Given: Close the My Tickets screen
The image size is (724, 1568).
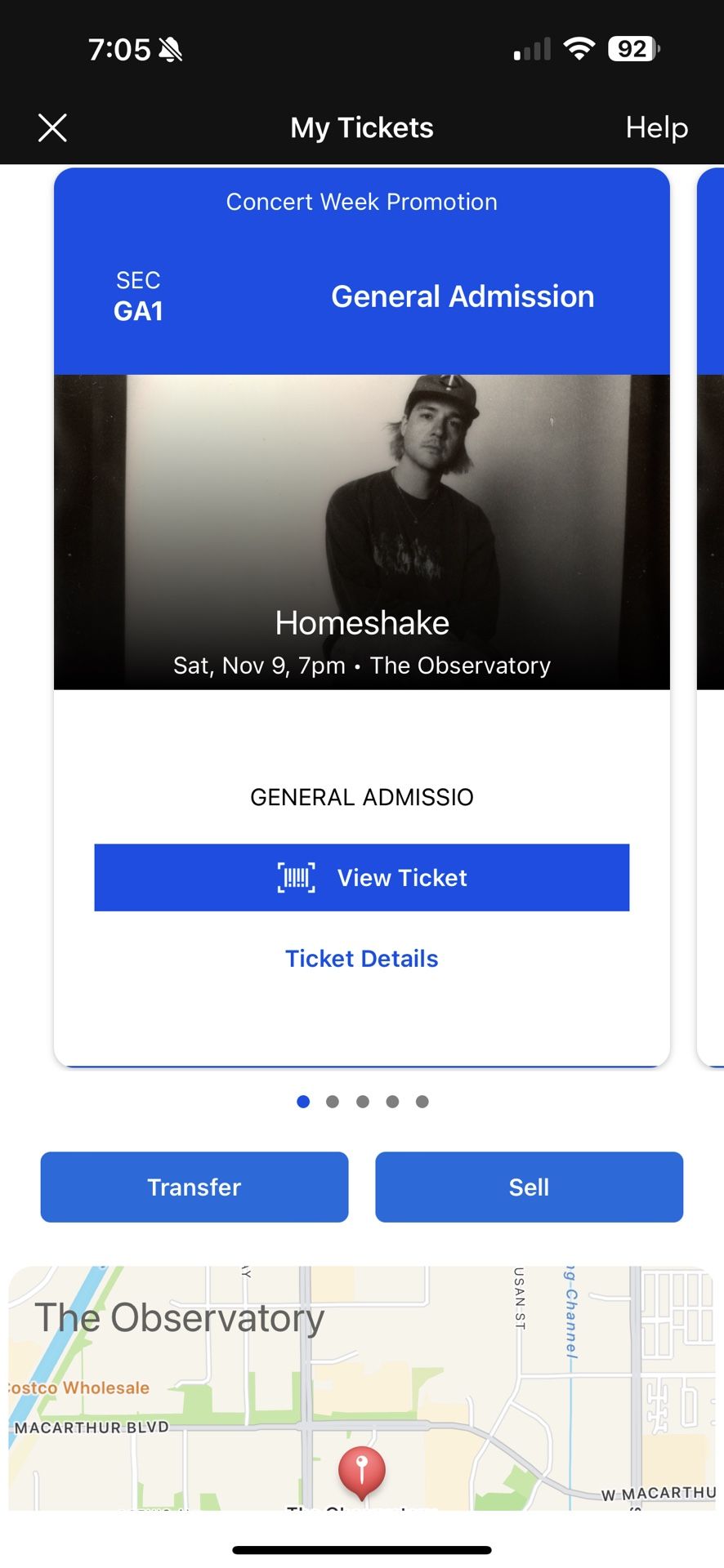Looking at the screenshot, I should coord(53,128).
